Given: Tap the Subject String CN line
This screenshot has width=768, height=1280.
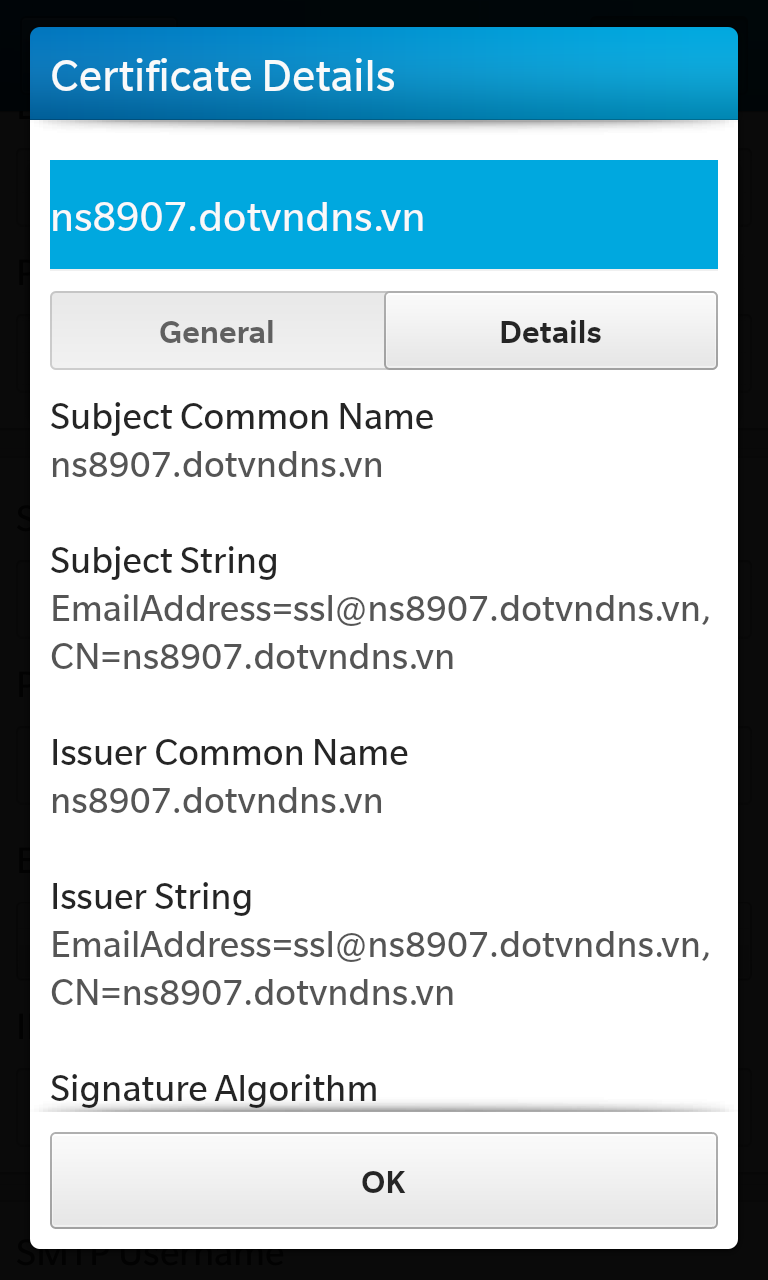Looking at the screenshot, I should pyautogui.click(x=253, y=657).
